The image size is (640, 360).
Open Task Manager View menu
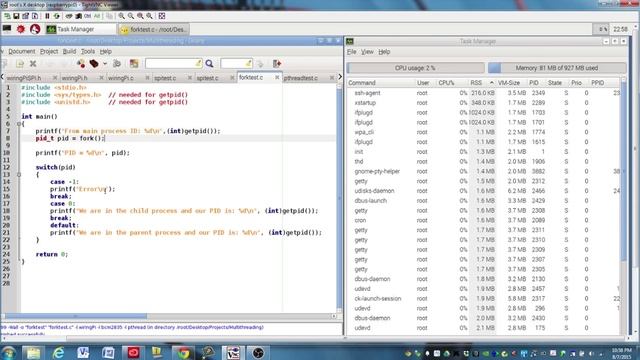(x=367, y=52)
